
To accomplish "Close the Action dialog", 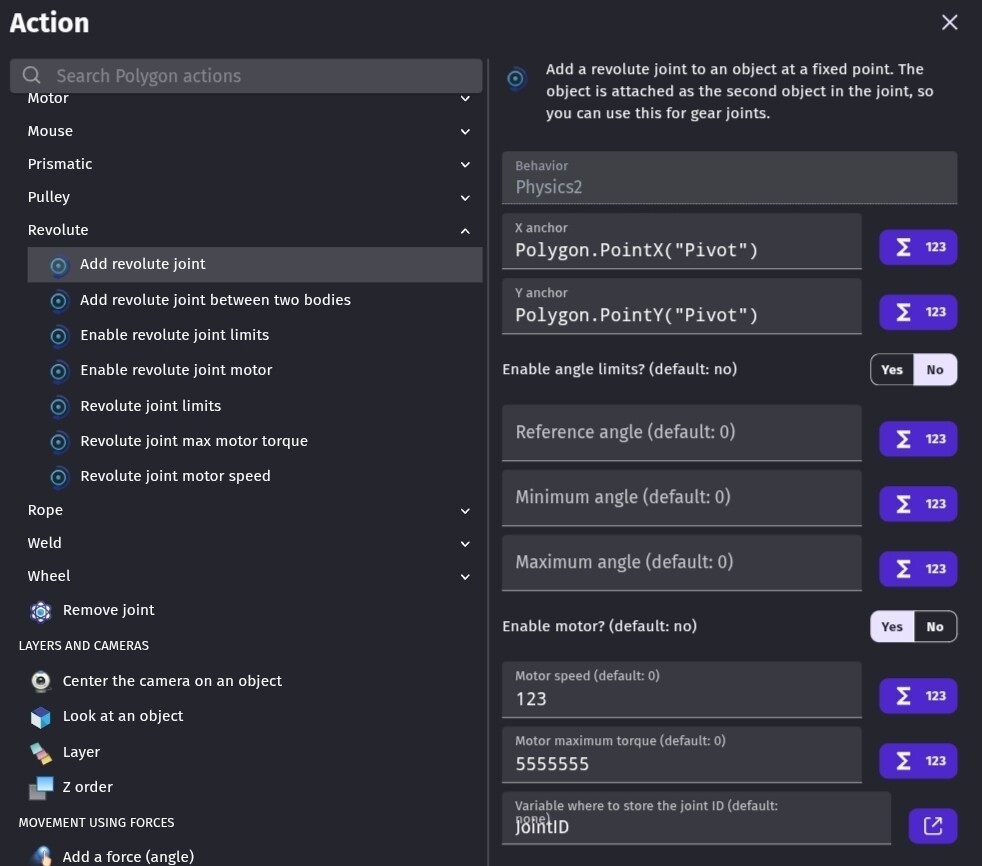I will click(949, 22).
